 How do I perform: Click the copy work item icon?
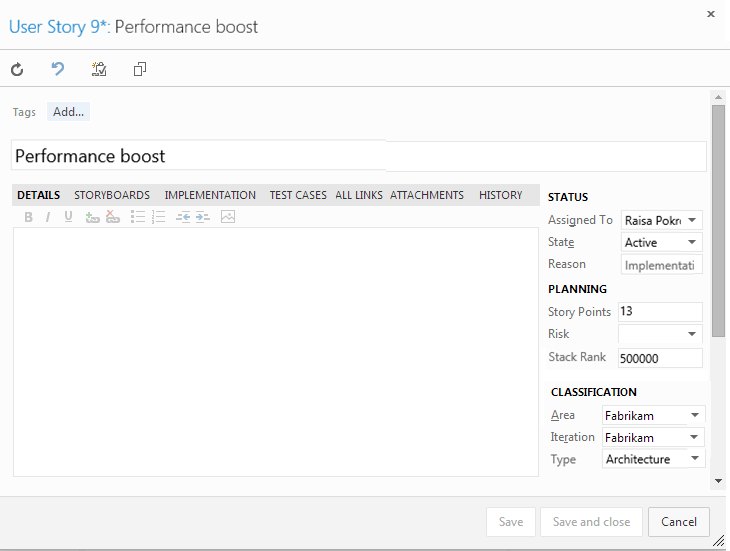tap(140, 69)
